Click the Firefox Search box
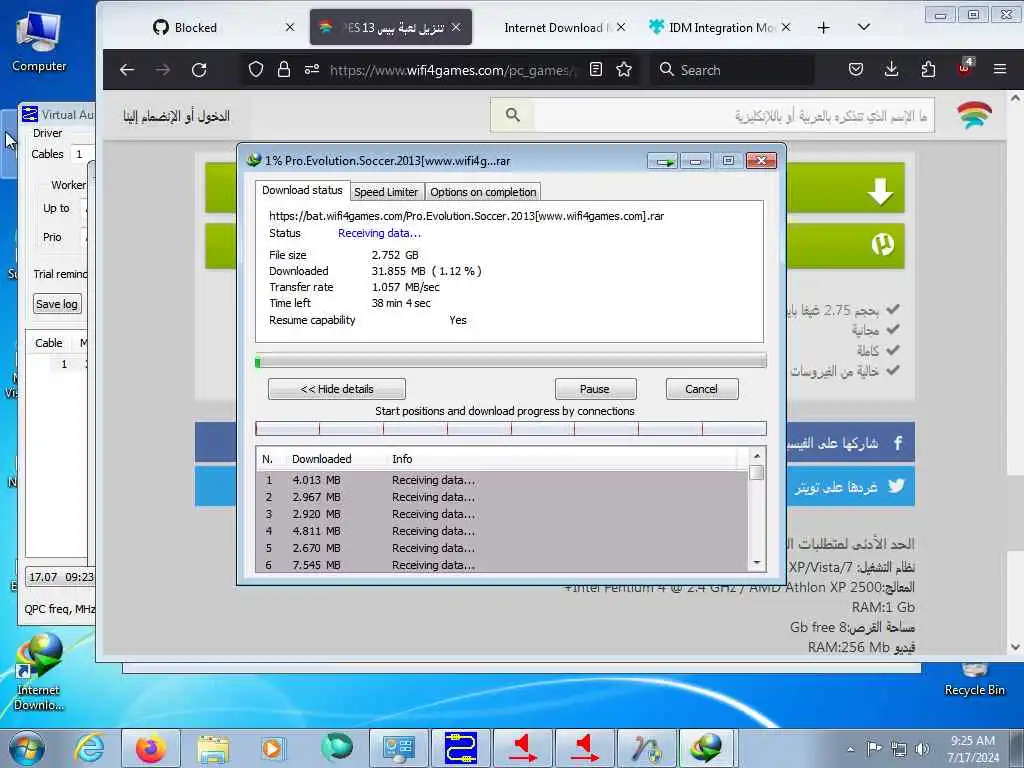This screenshot has height=768, width=1024. click(x=733, y=69)
